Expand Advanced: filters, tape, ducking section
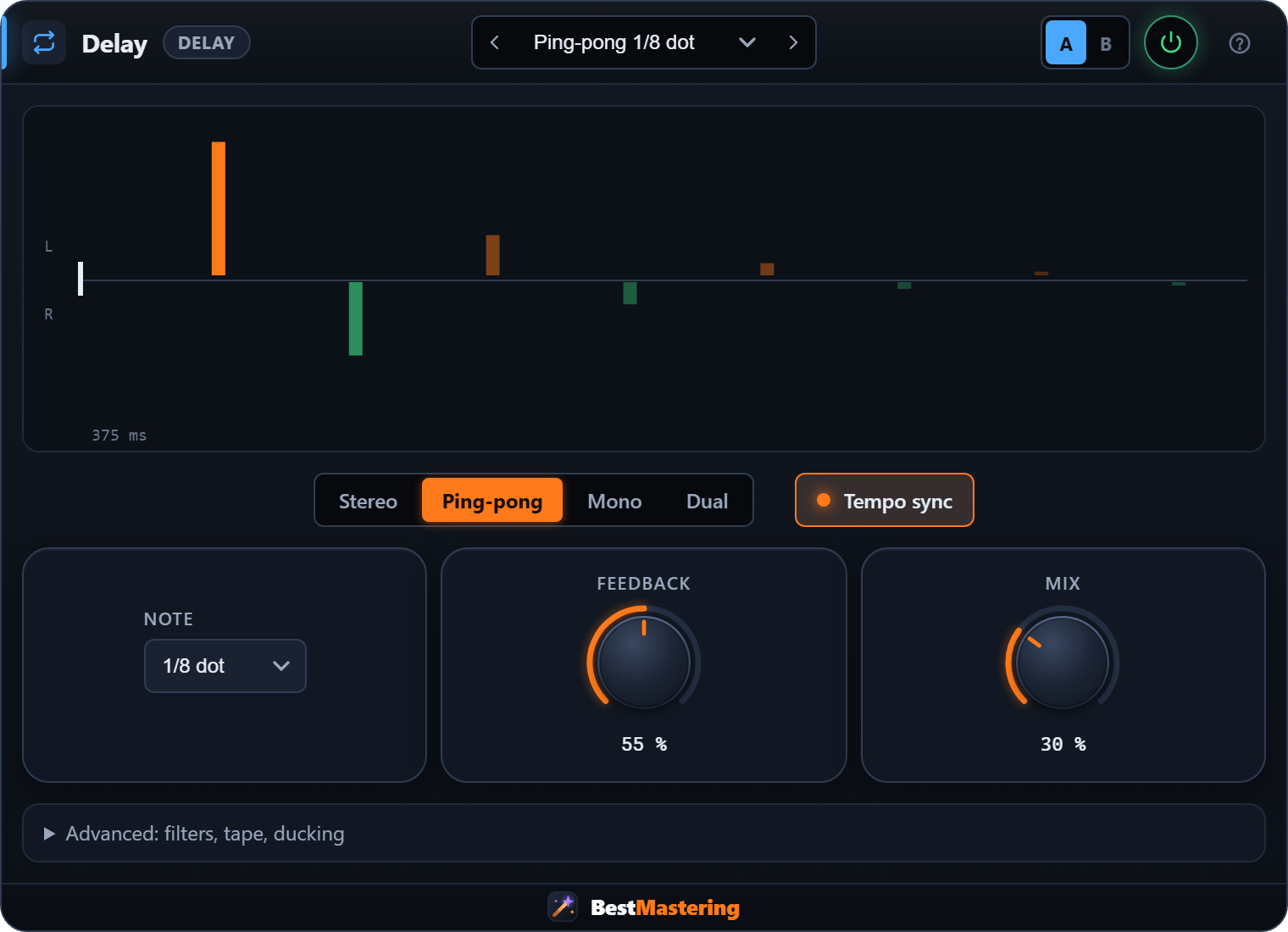Viewport: 1288px width, 932px height. 644,833
